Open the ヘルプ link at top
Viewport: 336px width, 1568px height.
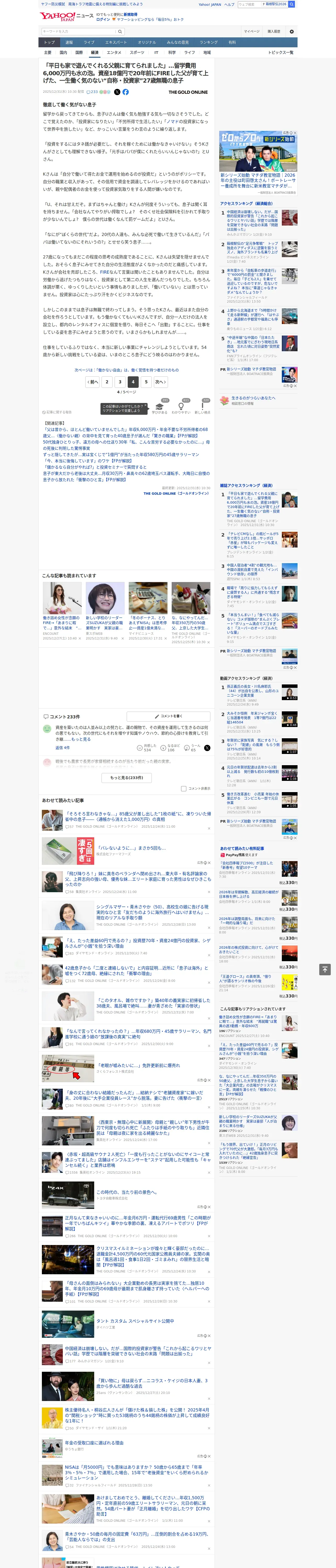click(229, 4)
